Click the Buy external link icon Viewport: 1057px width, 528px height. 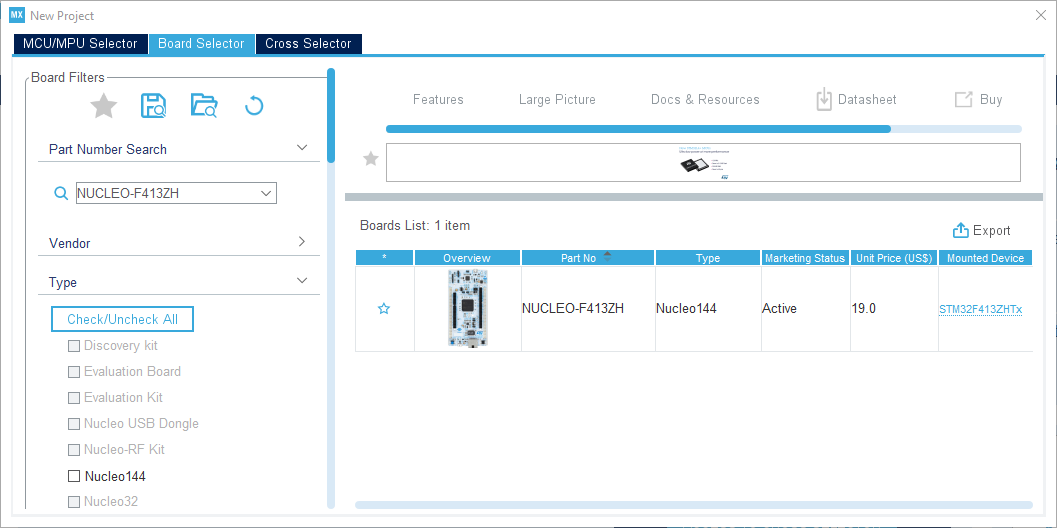pos(963,100)
